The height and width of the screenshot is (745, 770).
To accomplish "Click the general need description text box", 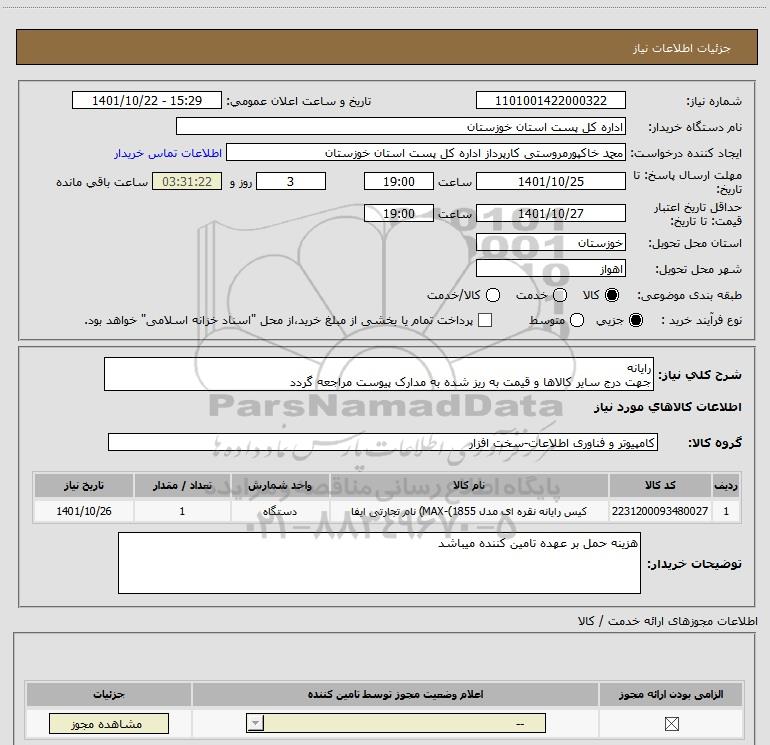I will pyautogui.click(x=379, y=374).
